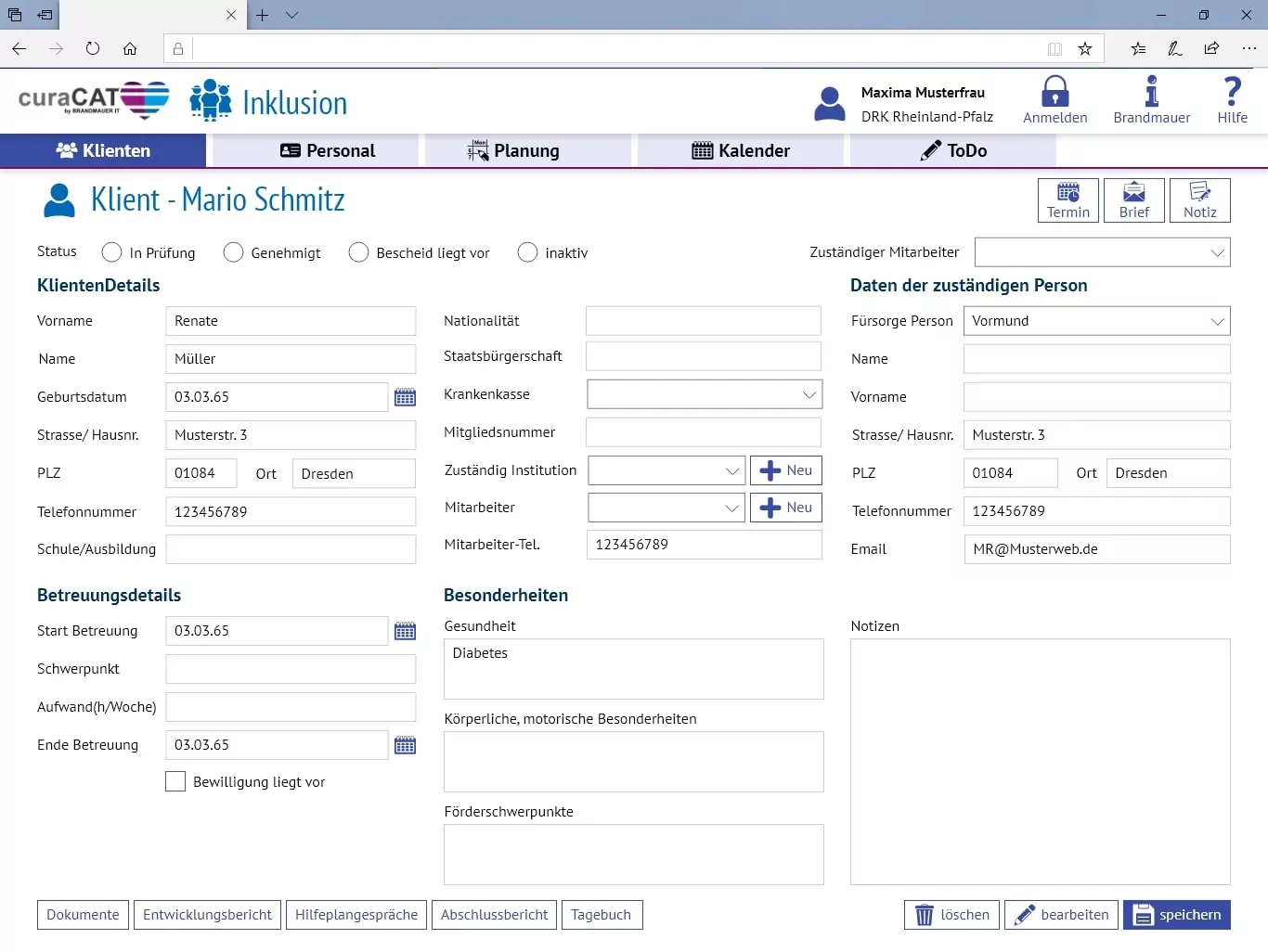
Task: Open the Geburtsdatum calendar picker
Action: point(405,397)
